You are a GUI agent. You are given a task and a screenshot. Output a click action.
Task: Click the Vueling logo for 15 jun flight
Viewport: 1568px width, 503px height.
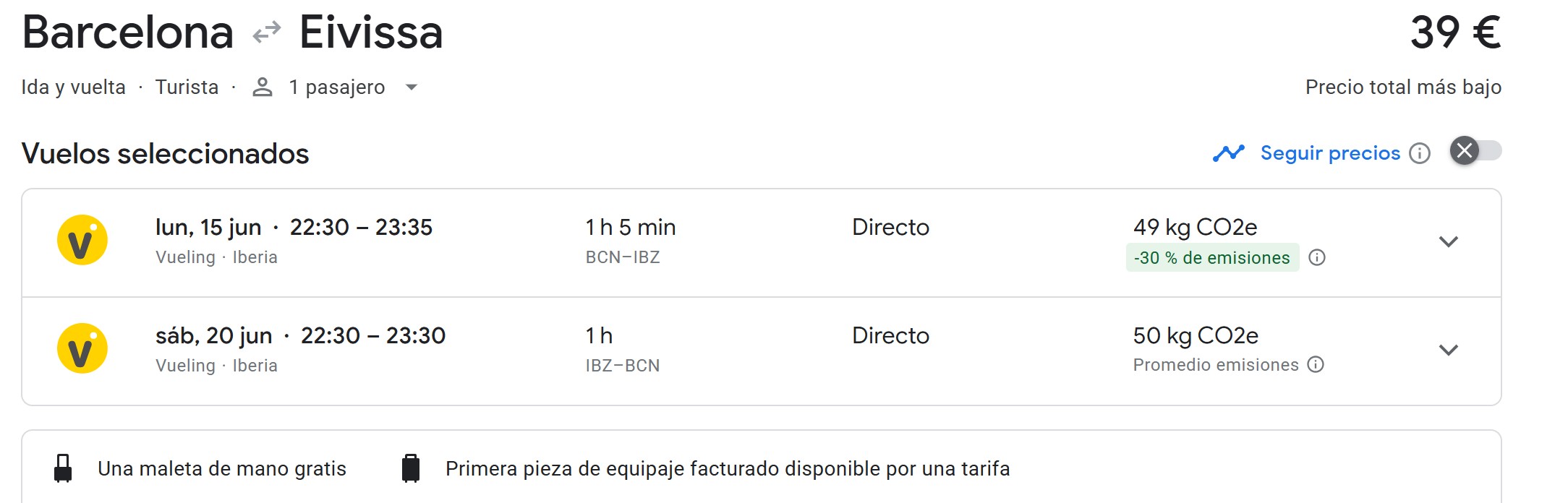click(x=82, y=240)
